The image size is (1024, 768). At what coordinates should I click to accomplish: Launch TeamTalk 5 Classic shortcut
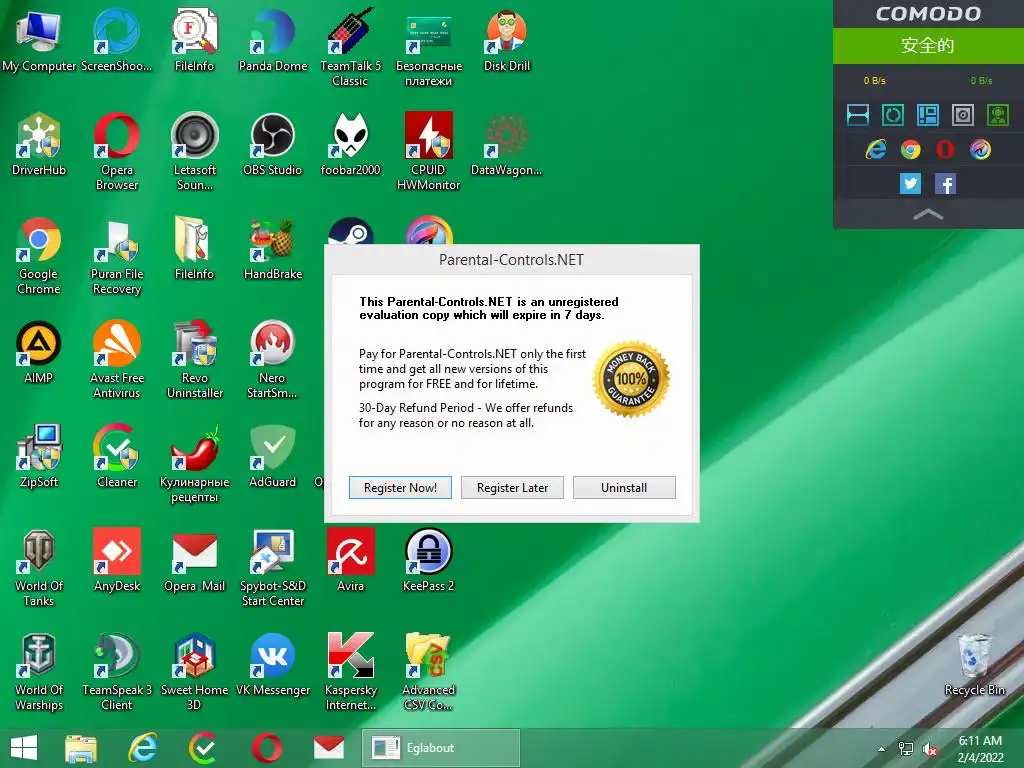[350, 47]
